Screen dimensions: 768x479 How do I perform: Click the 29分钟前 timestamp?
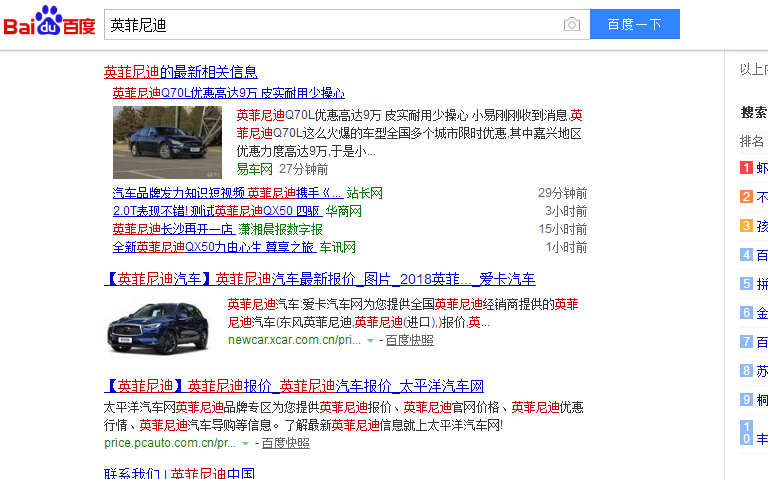click(x=562, y=193)
